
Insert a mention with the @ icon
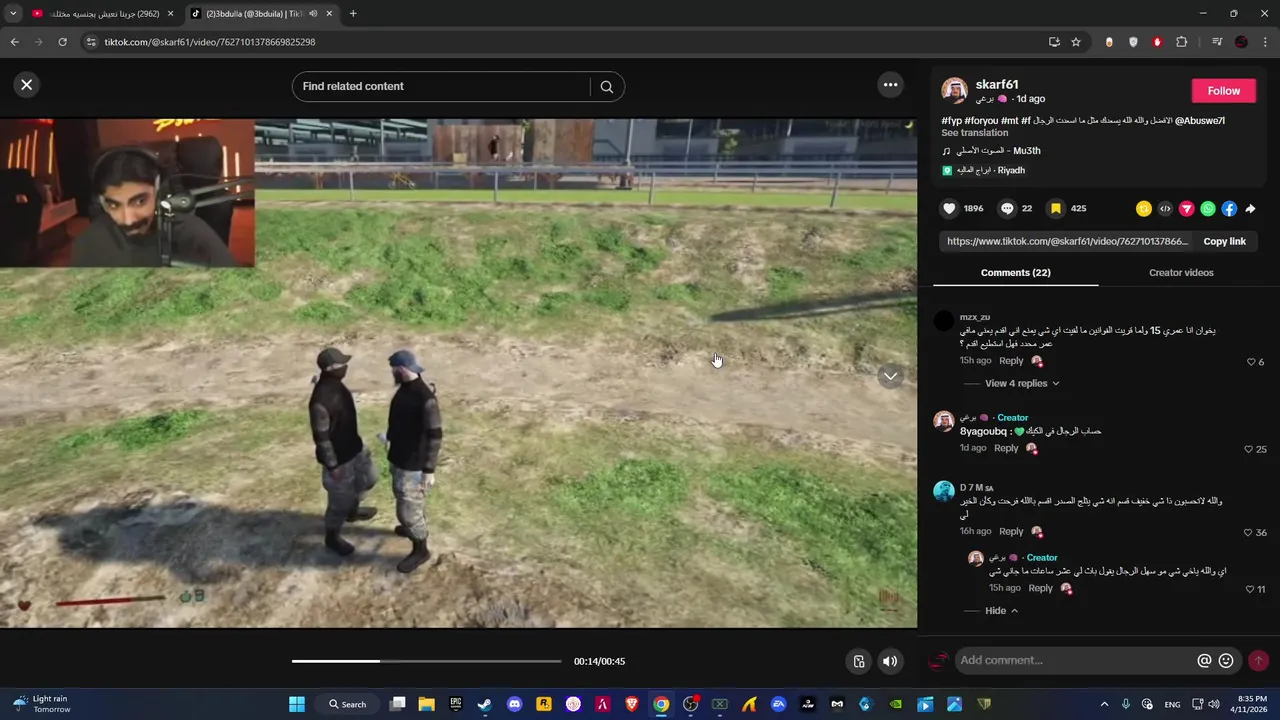pyautogui.click(x=1204, y=661)
